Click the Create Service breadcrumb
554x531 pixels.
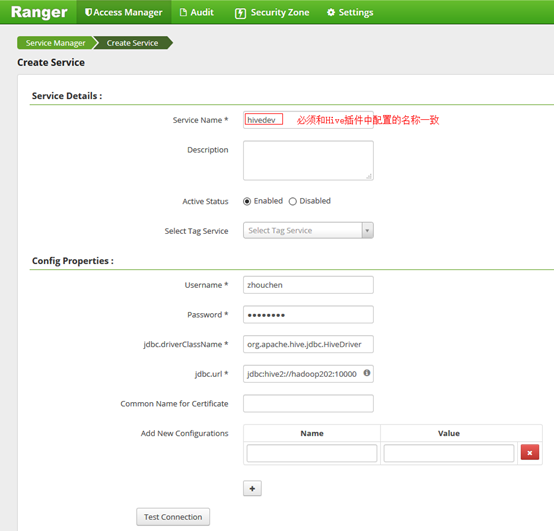click(132, 43)
